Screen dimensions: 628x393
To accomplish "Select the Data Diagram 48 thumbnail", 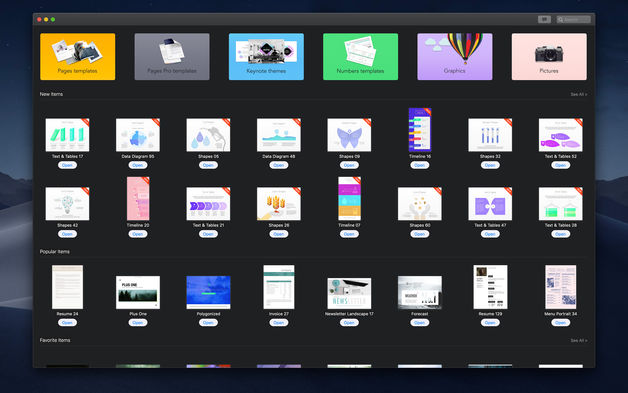I will click(279, 135).
